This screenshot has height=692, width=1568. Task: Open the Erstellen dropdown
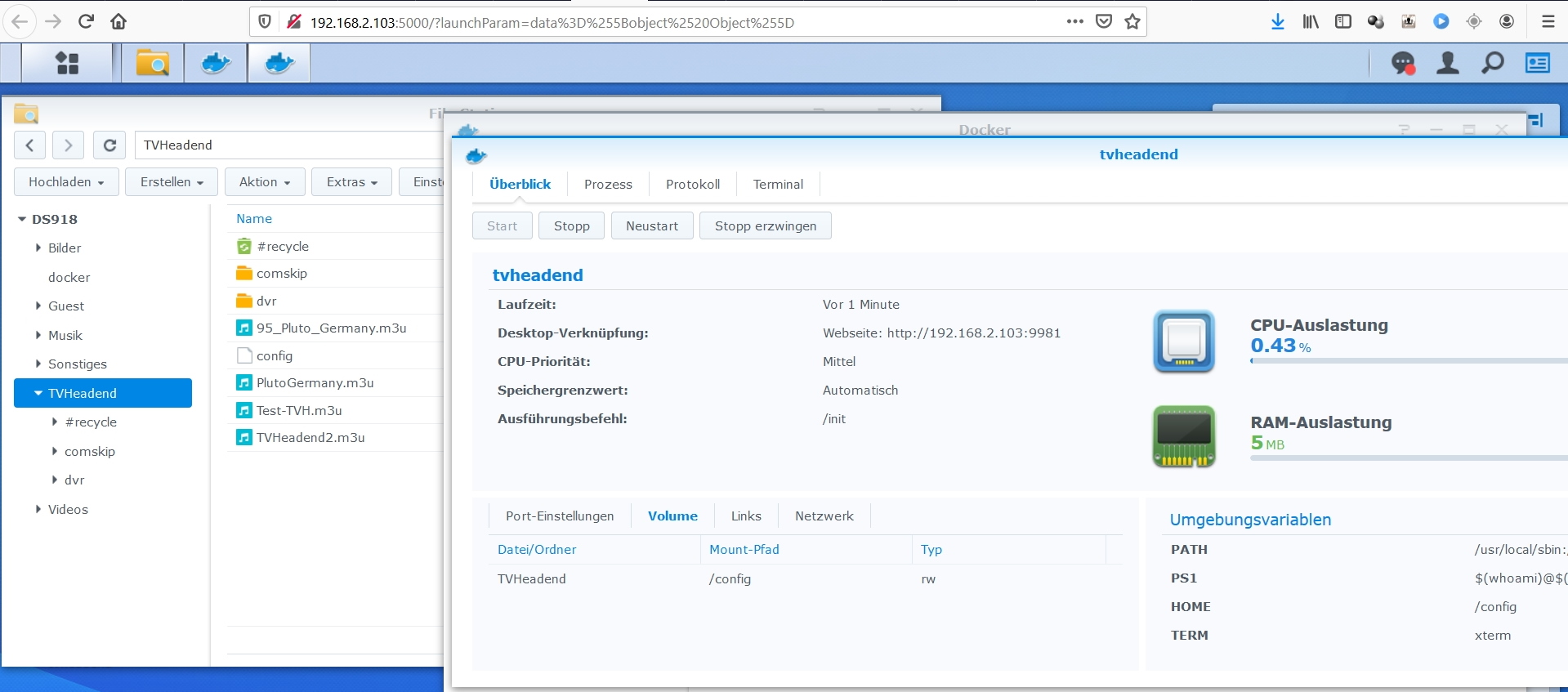pos(171,182)
